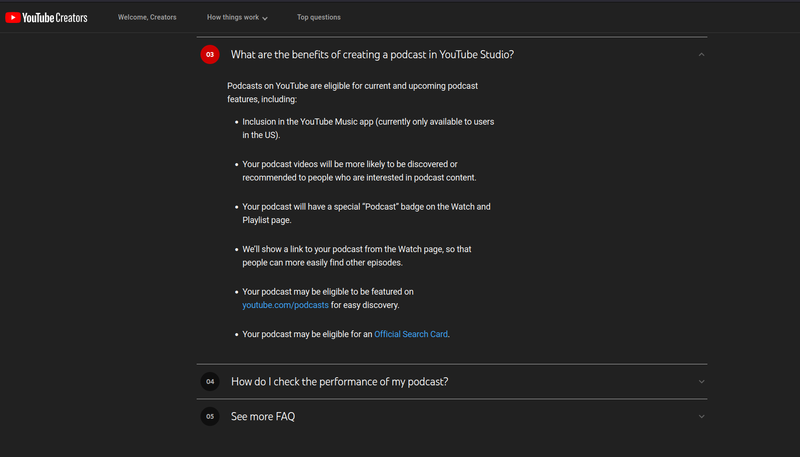Click the heading about benefits of creating a podcast
Viewport: 800px width, 457px height.
point(372,54)
